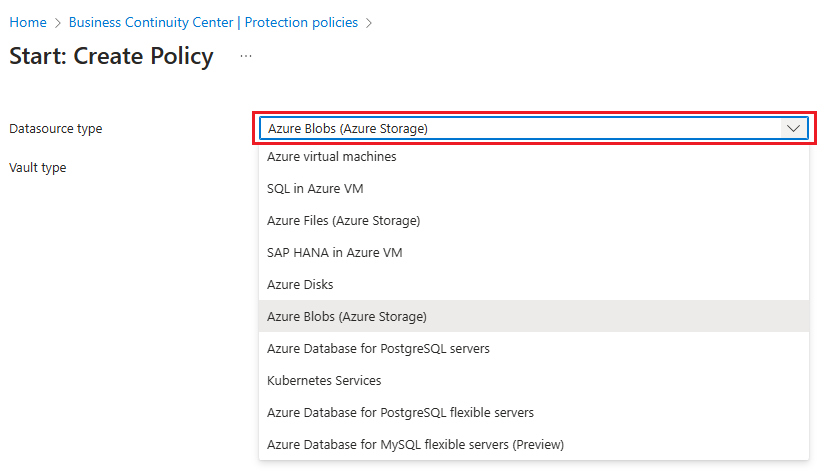831x473 pixels.
Task: Pick SAP HANA in Azure VM
Action: click(x=334, y=253)
